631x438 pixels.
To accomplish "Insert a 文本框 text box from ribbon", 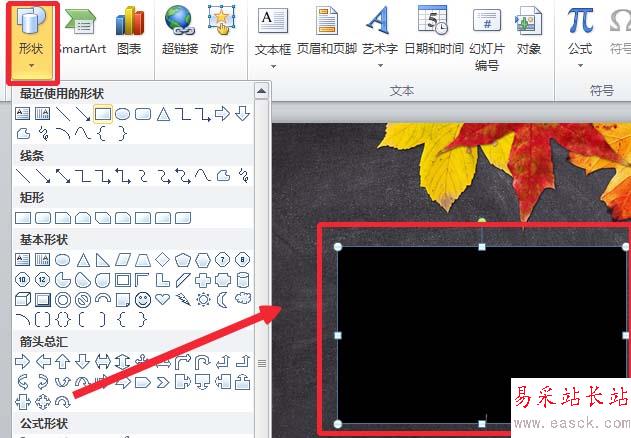I will (273, 30).
